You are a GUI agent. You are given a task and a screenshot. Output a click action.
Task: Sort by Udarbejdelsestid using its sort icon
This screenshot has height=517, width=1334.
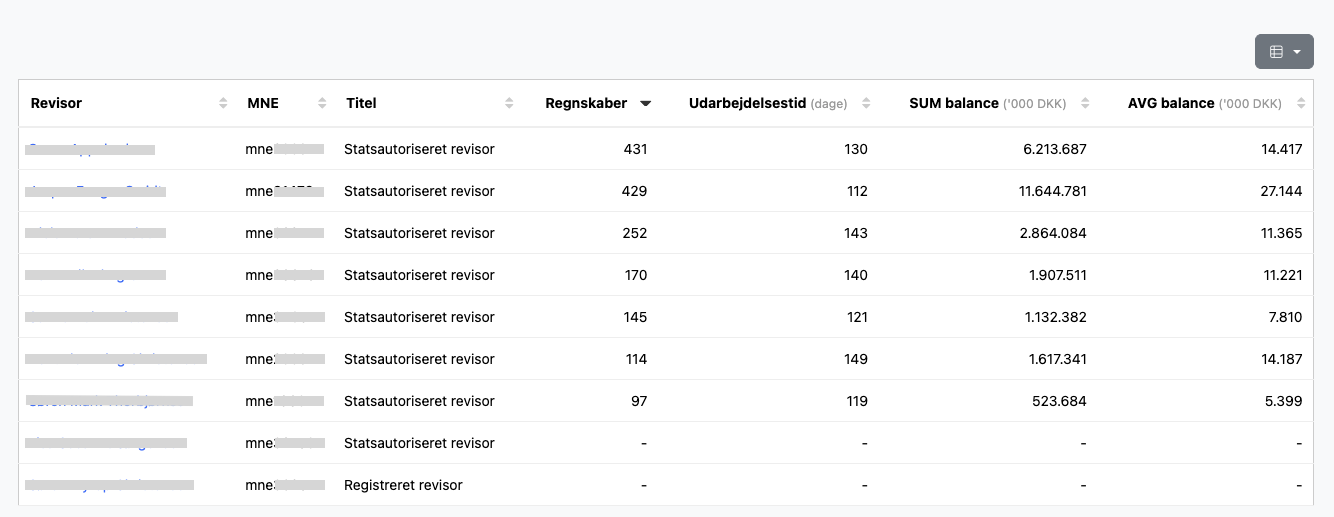(866, 103)
